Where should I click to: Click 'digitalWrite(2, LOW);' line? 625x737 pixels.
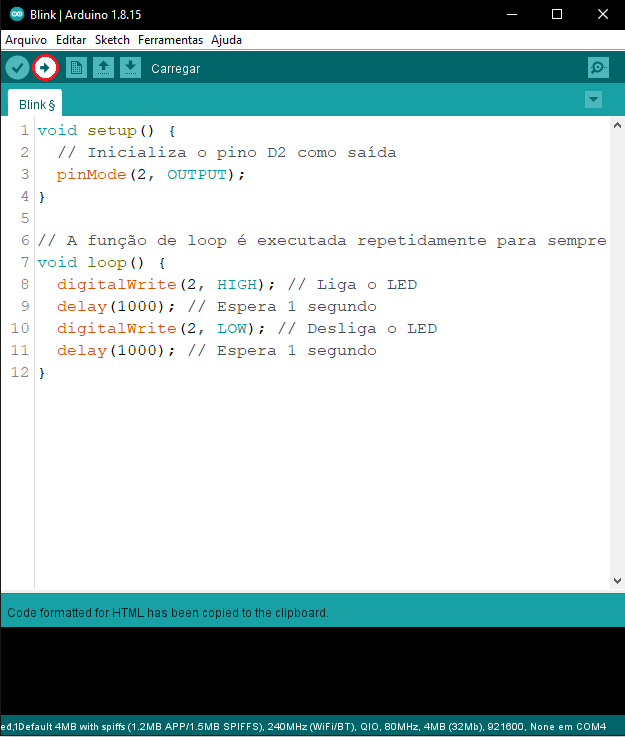(x=161, y=329)
